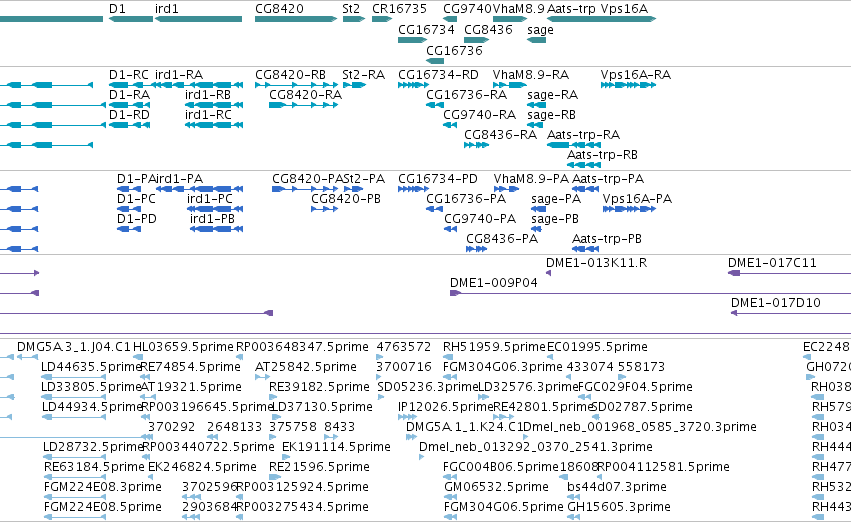Click EST GM06532.5prime
This screenshot has height=522, width=851.
pos(449,497)
